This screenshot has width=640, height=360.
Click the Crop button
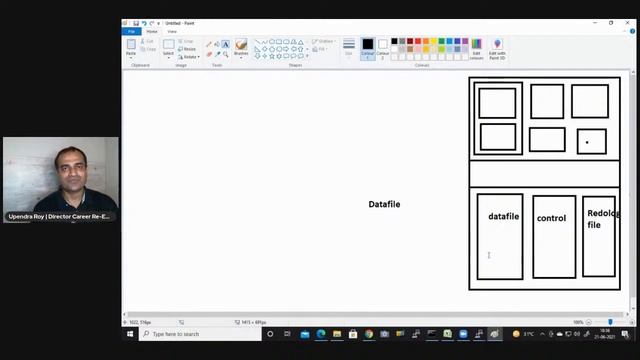pos(186,41)
